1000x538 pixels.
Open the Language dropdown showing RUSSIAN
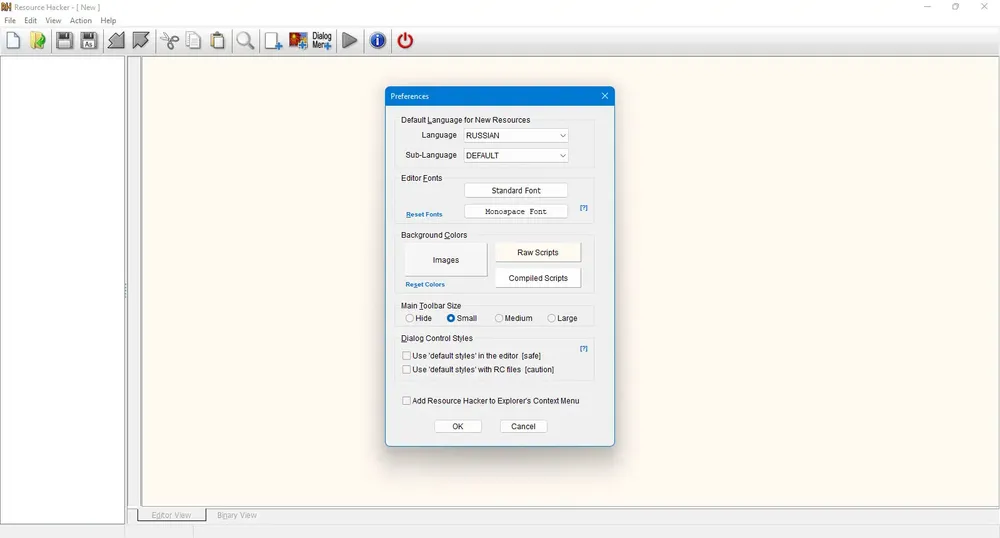(x=515, y=135)
